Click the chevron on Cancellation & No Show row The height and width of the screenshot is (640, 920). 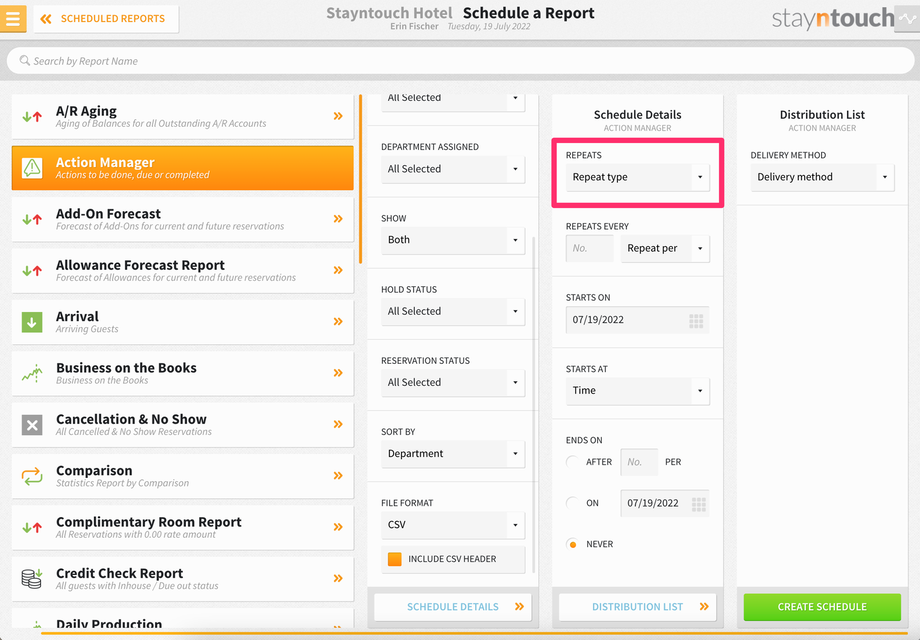[x=338, y=424]
